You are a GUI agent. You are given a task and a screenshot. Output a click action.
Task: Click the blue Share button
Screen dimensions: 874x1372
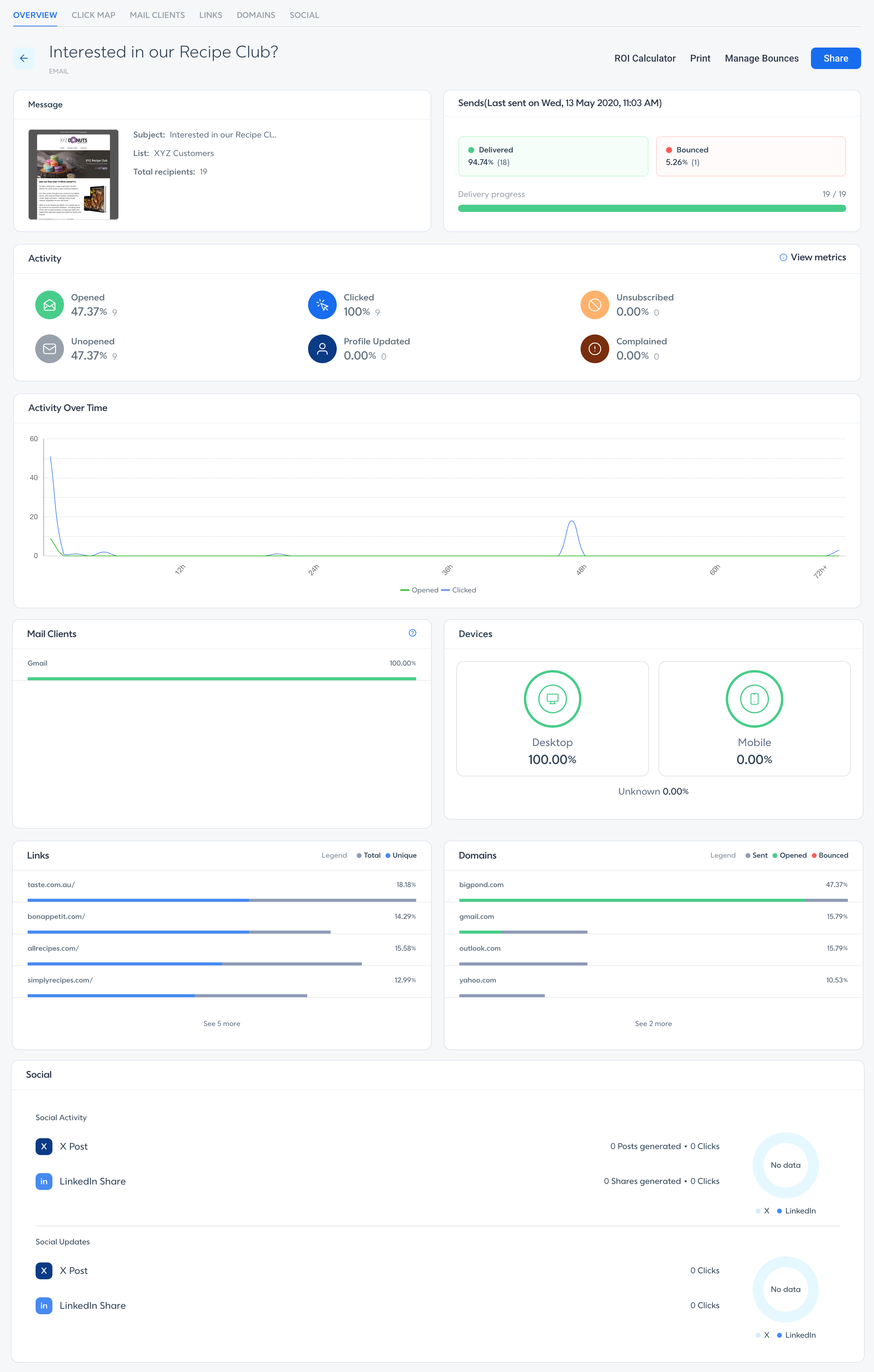click(x=835, y=58)
